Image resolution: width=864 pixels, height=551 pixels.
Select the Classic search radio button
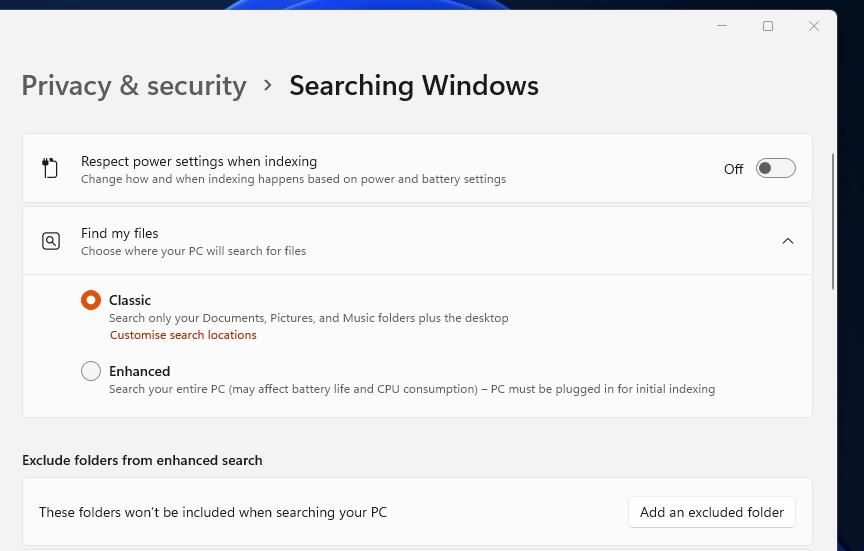[91, 300]
